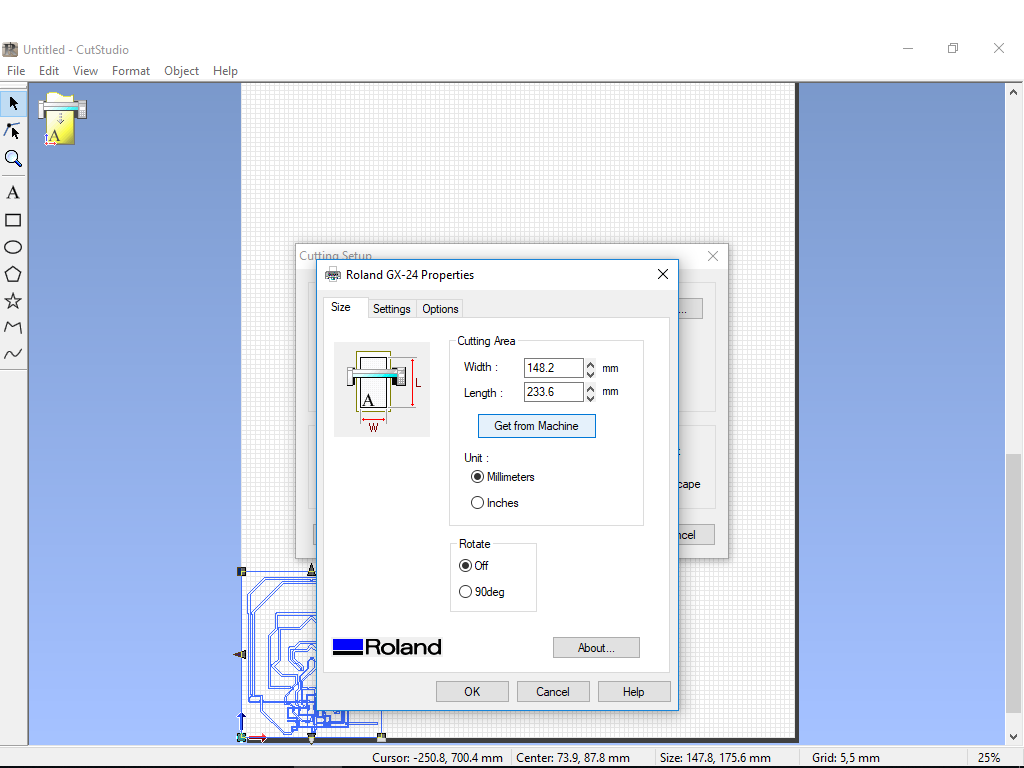Decrease Width with down spinner arrow
This screenshot has height=768, width=1024.
click(590, 374)
